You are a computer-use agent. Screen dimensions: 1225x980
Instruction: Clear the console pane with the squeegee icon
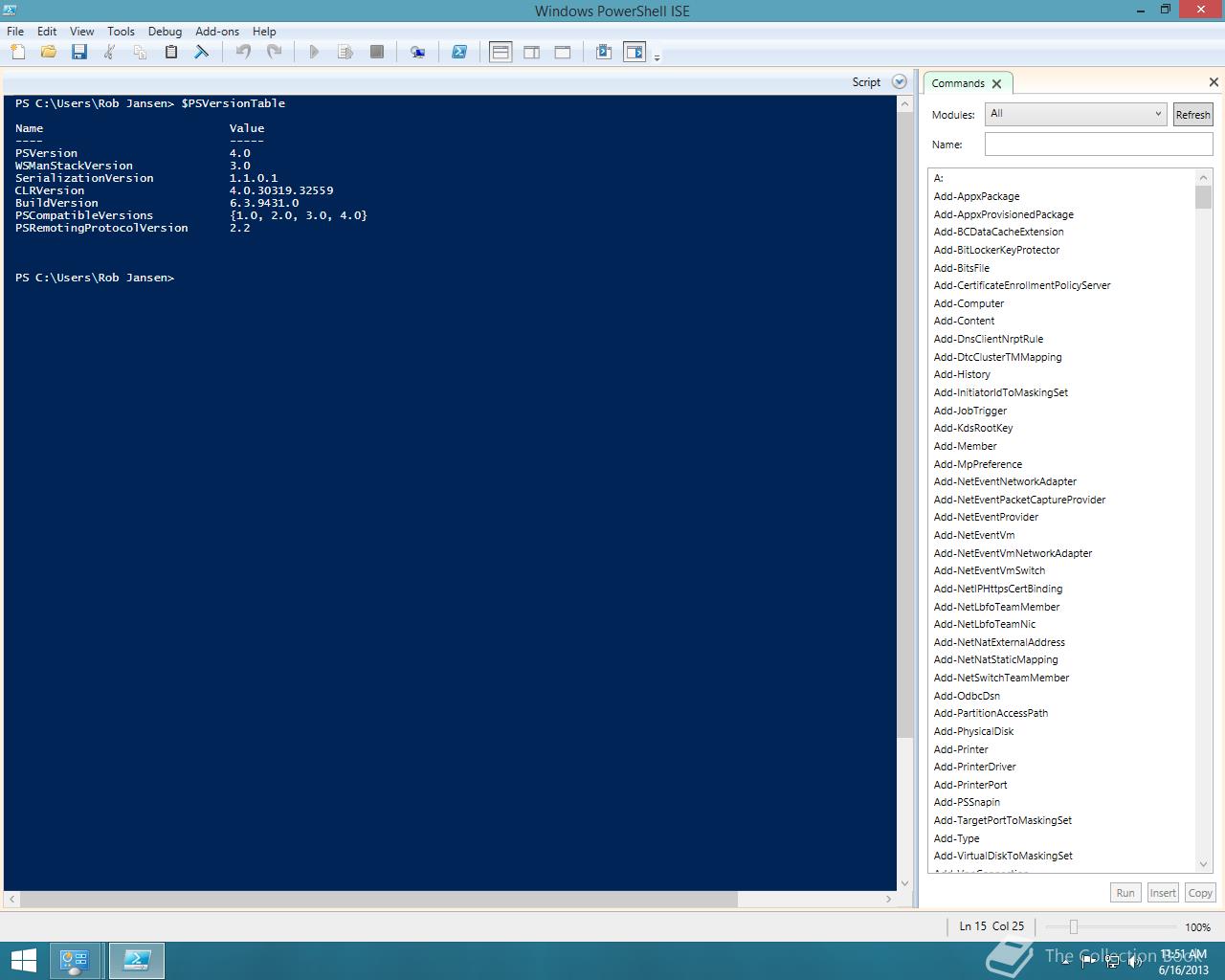point(201,52)
